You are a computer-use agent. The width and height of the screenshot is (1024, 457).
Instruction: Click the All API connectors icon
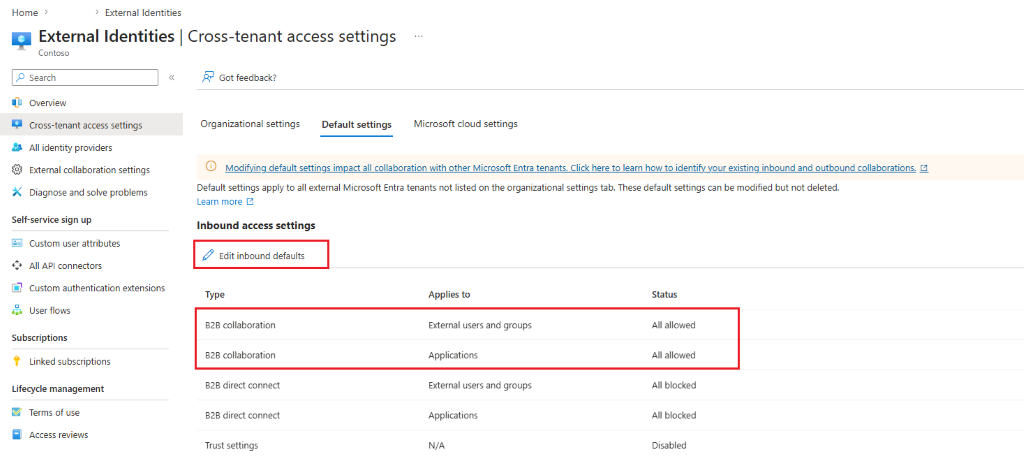coord(18,266)
